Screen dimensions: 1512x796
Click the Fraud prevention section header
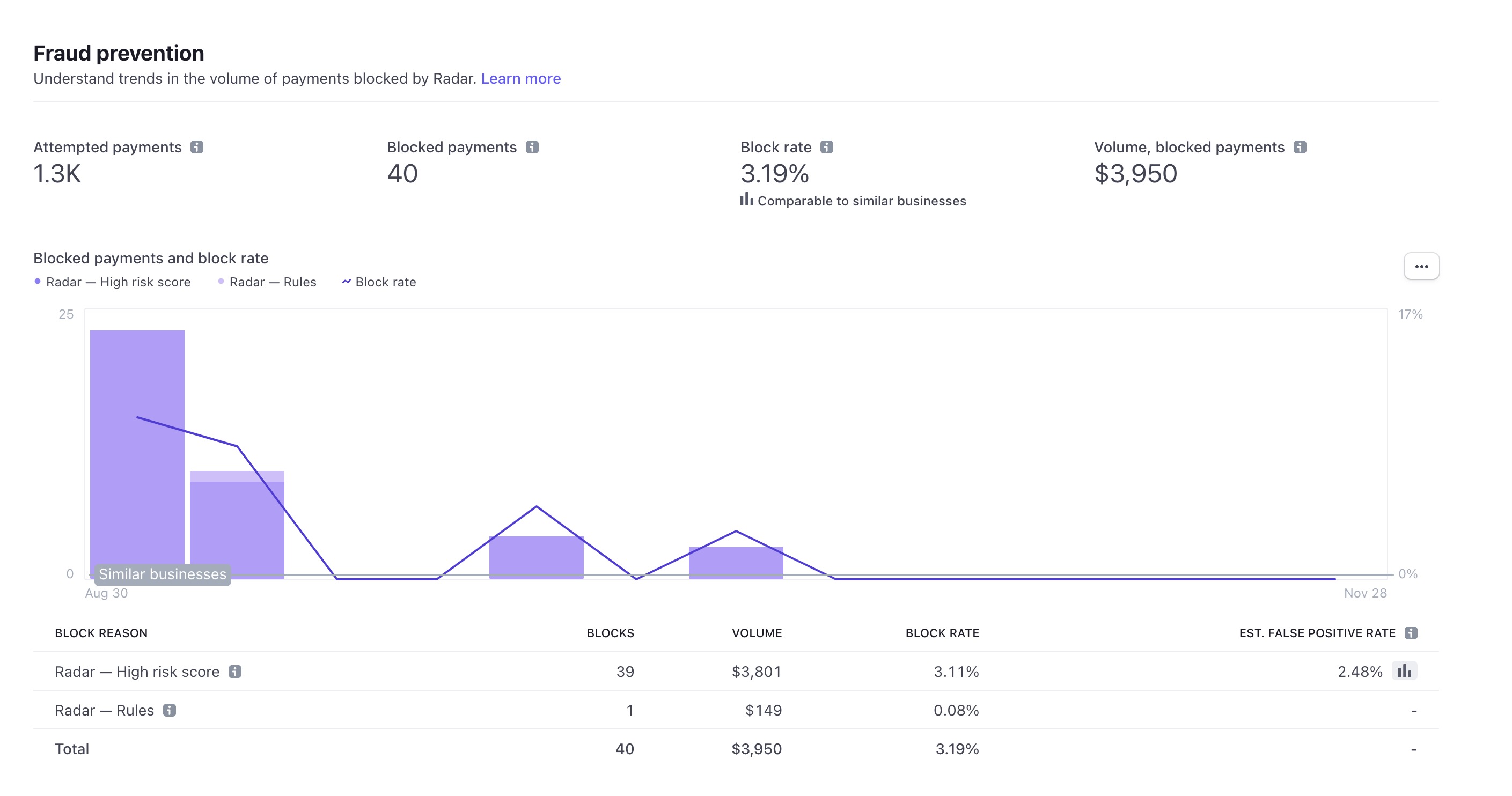pyautogui.click(x=118, y=52)
